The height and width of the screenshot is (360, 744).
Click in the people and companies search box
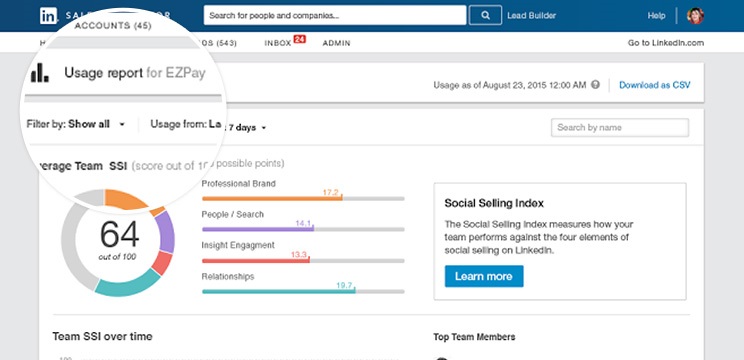[335, 15]
